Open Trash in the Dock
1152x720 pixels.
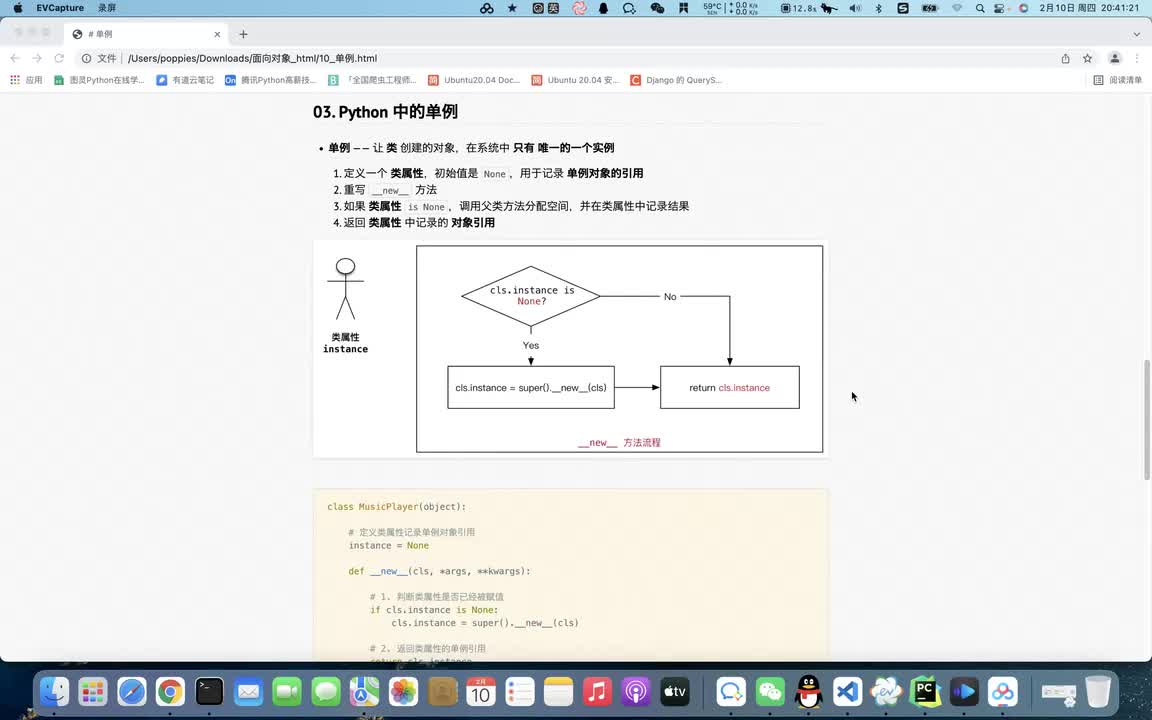click(1098, 691)
